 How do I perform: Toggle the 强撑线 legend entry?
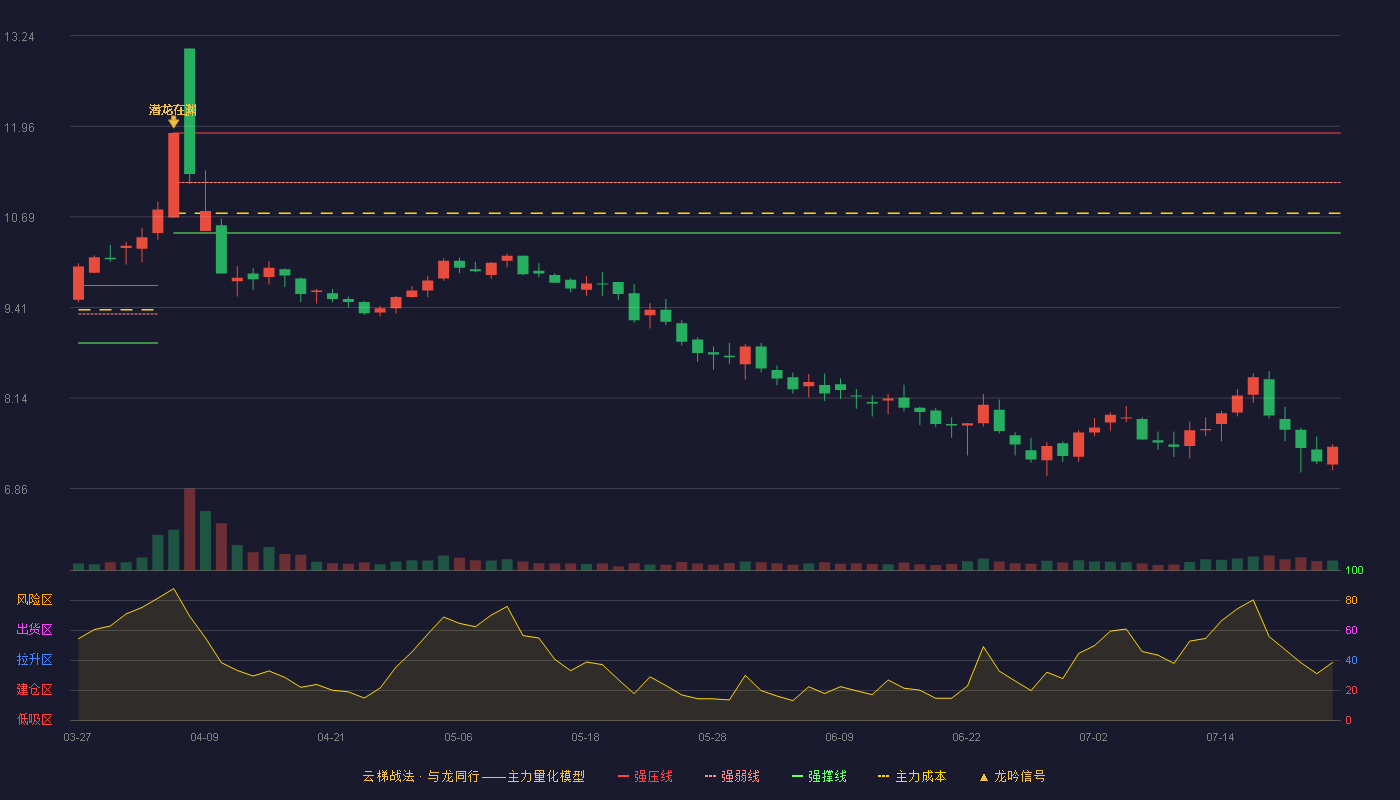pyautogui.click(x=819, y=776)
